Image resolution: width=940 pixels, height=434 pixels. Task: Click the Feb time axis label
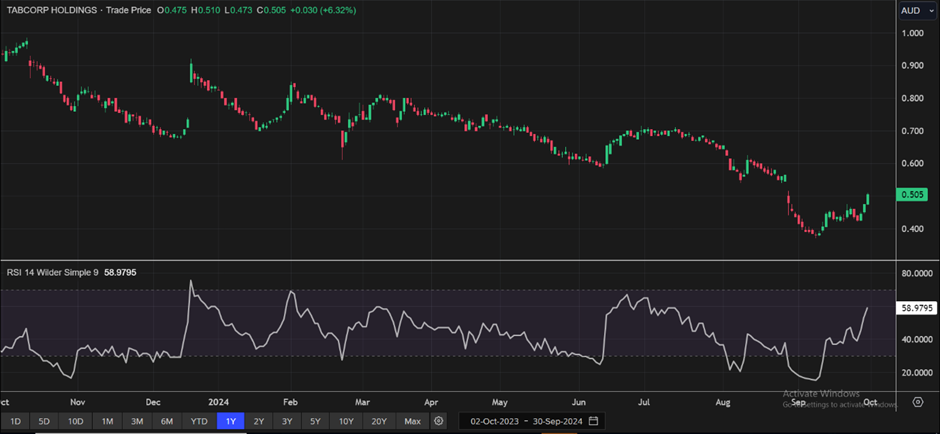click(291, 402)
